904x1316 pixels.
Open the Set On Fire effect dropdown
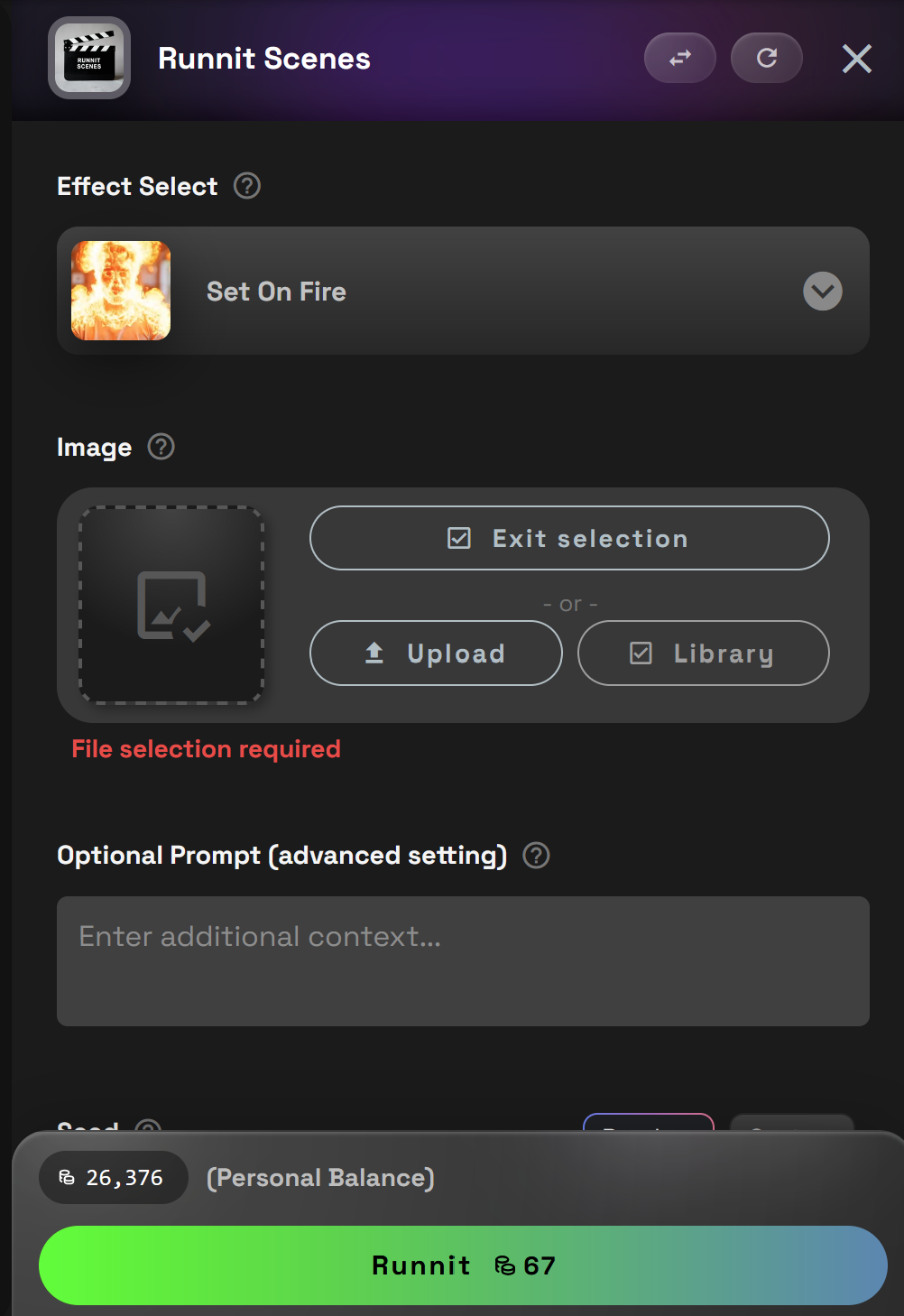click(463, 291)
